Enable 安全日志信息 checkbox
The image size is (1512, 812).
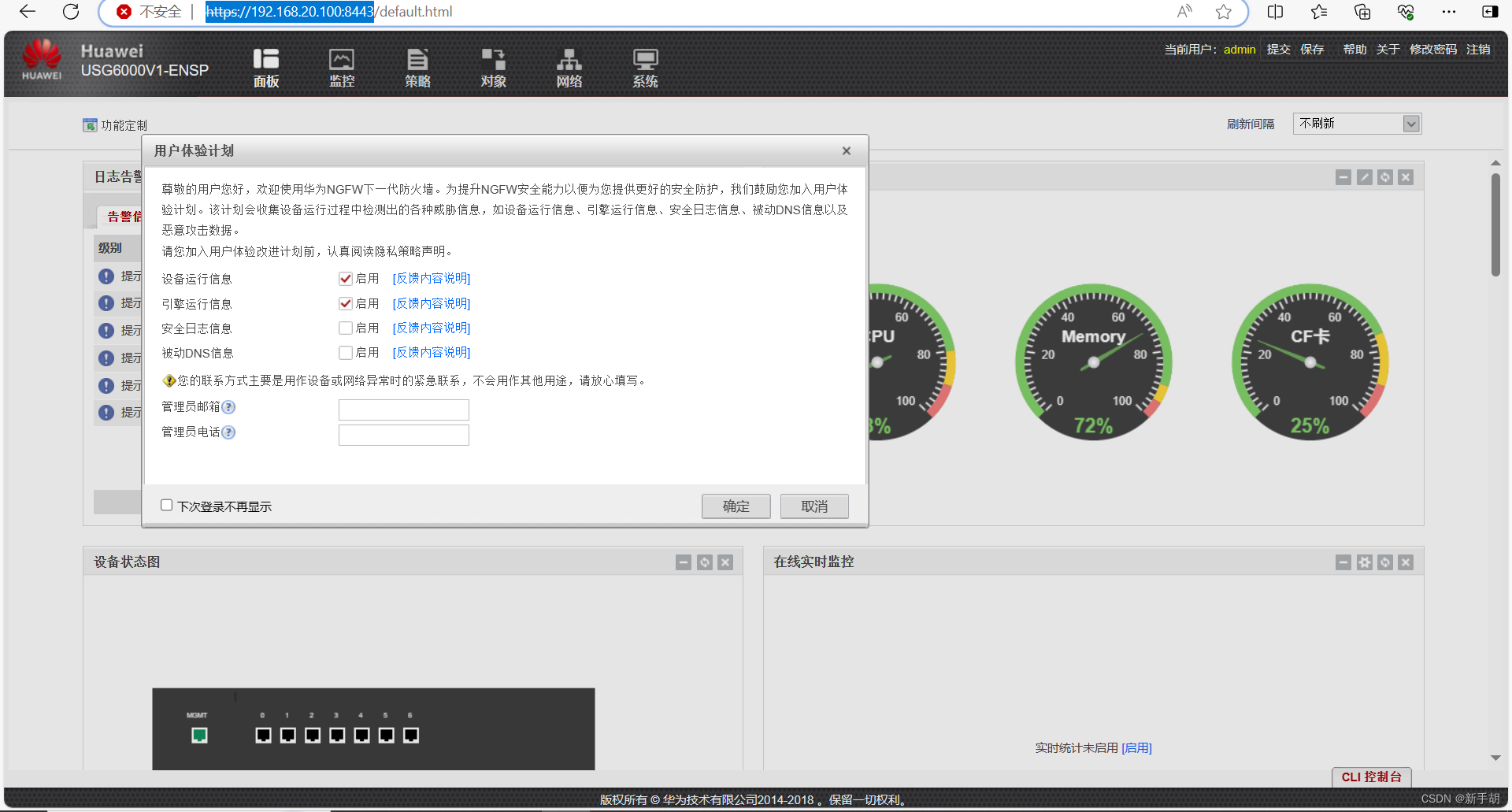click(345, 328)
